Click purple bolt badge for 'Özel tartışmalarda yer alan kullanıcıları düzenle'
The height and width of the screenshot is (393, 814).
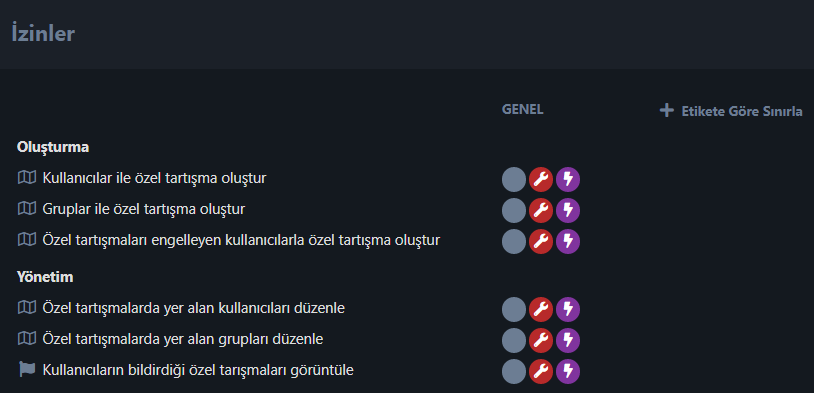[568, 309]
